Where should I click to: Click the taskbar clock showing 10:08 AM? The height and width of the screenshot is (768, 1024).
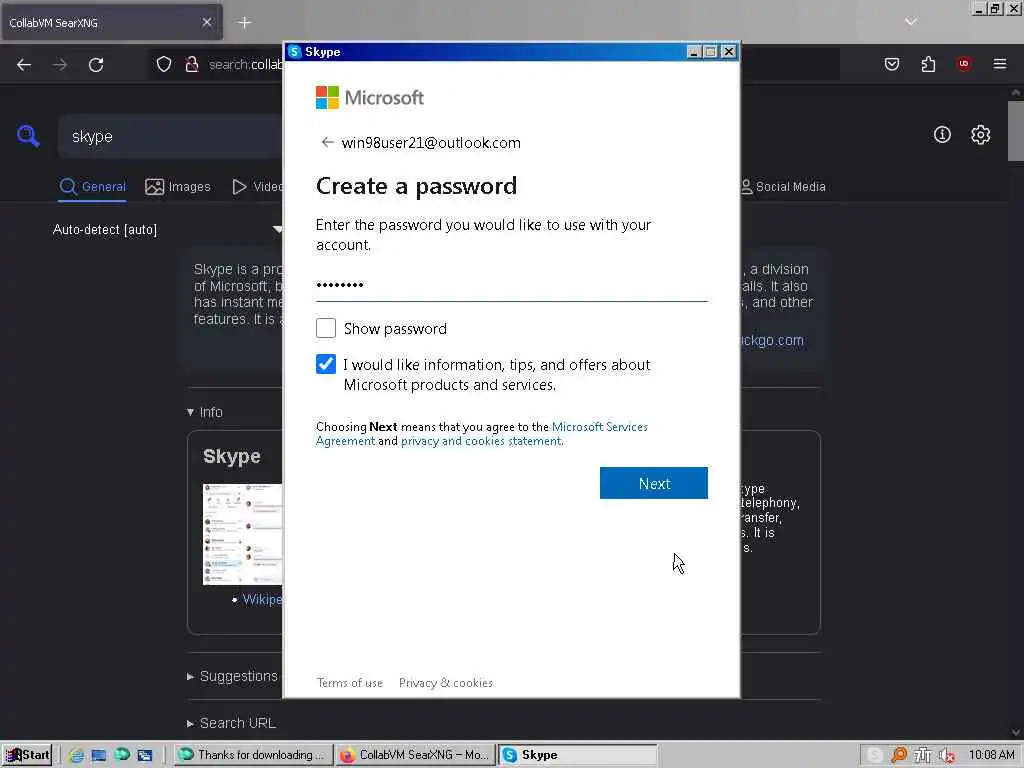(x=991, y=755)
